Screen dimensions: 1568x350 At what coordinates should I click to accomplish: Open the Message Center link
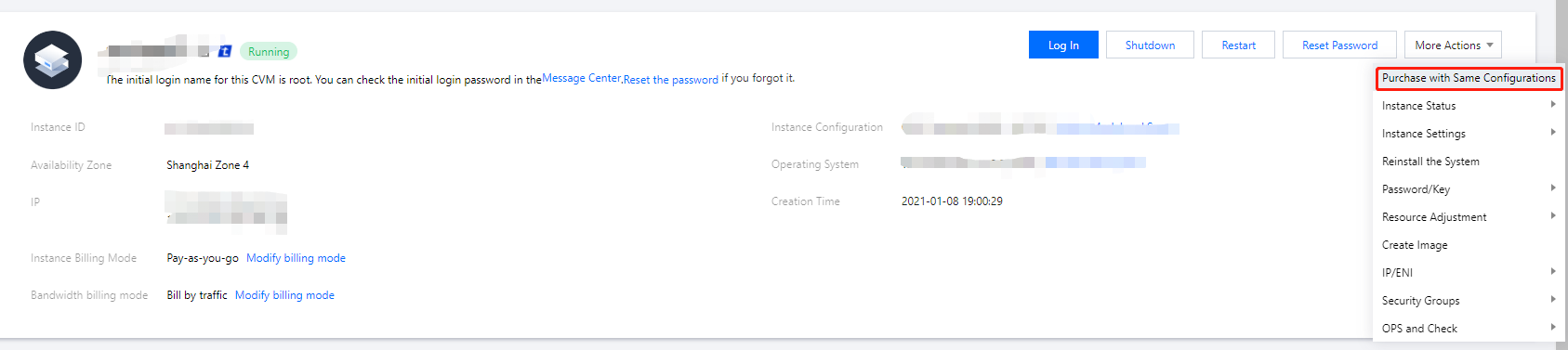coord(581,78)
